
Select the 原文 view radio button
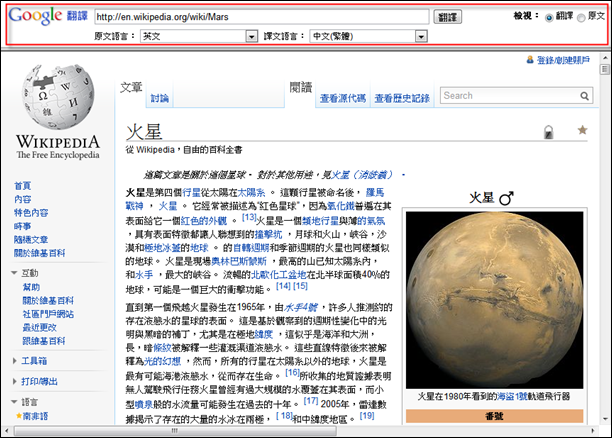pyautogui.click(x=581, y=18)
